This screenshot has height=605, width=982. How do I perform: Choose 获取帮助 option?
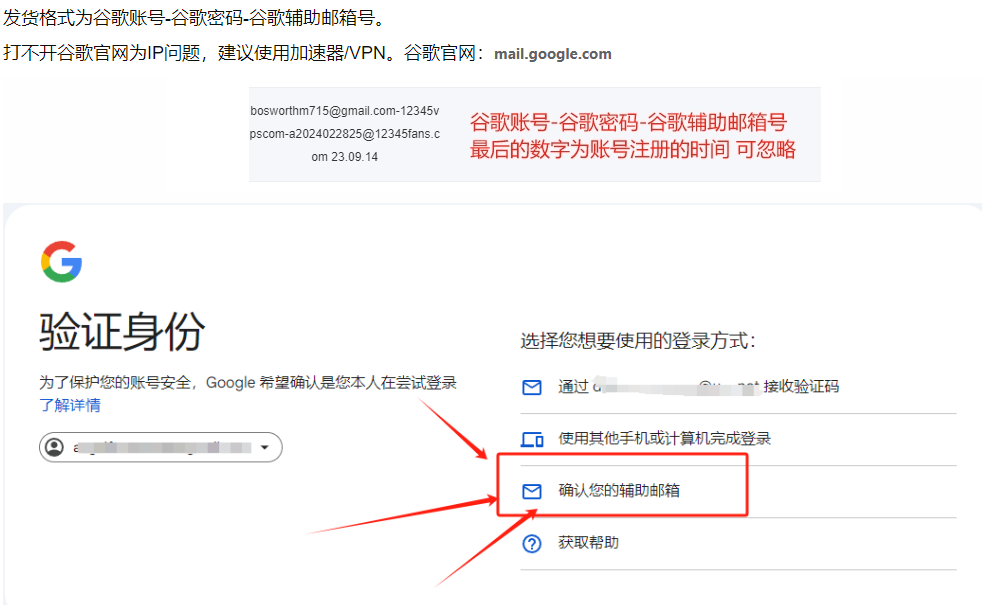[738, 544]
